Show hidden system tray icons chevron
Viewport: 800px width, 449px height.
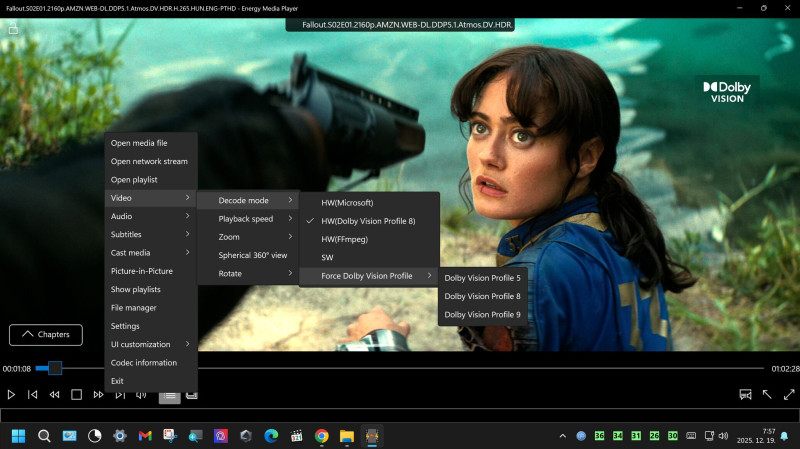point(562,436)
